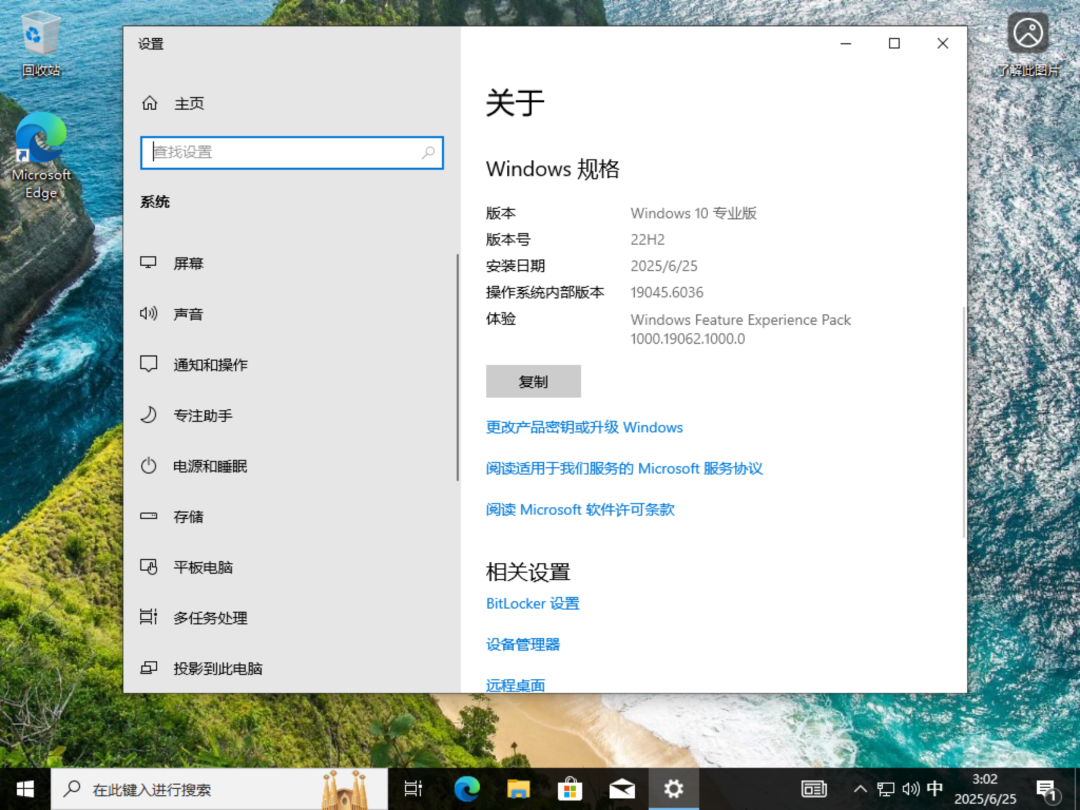Open the 回收站 Recycle Bin desktop icon
Viewport: 1080px width, 810px height.
click(41, 43)
